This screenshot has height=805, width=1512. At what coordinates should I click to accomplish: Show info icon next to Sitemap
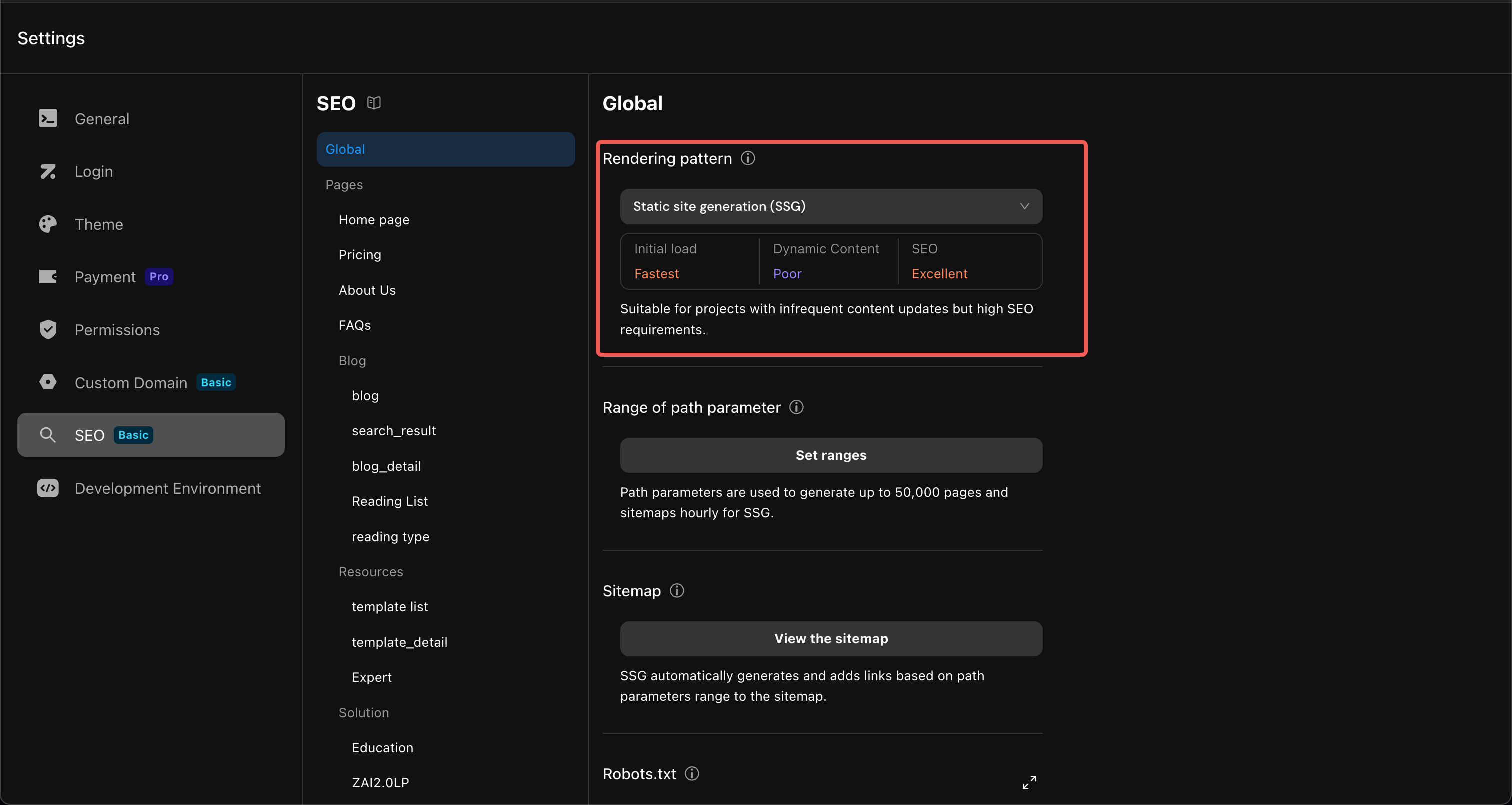click(x=677, y=590)
